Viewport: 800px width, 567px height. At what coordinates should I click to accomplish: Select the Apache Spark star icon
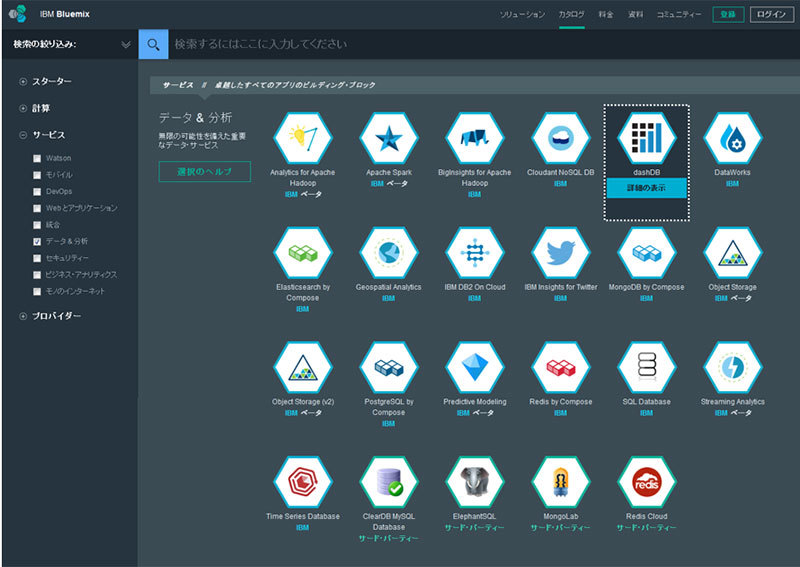tap(389, 138)
